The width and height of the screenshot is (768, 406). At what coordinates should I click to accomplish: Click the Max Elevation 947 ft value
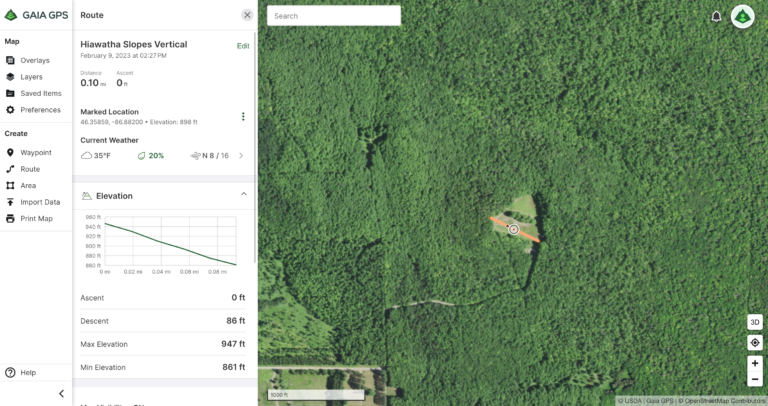pyautogui.click(x=233, y=344)
